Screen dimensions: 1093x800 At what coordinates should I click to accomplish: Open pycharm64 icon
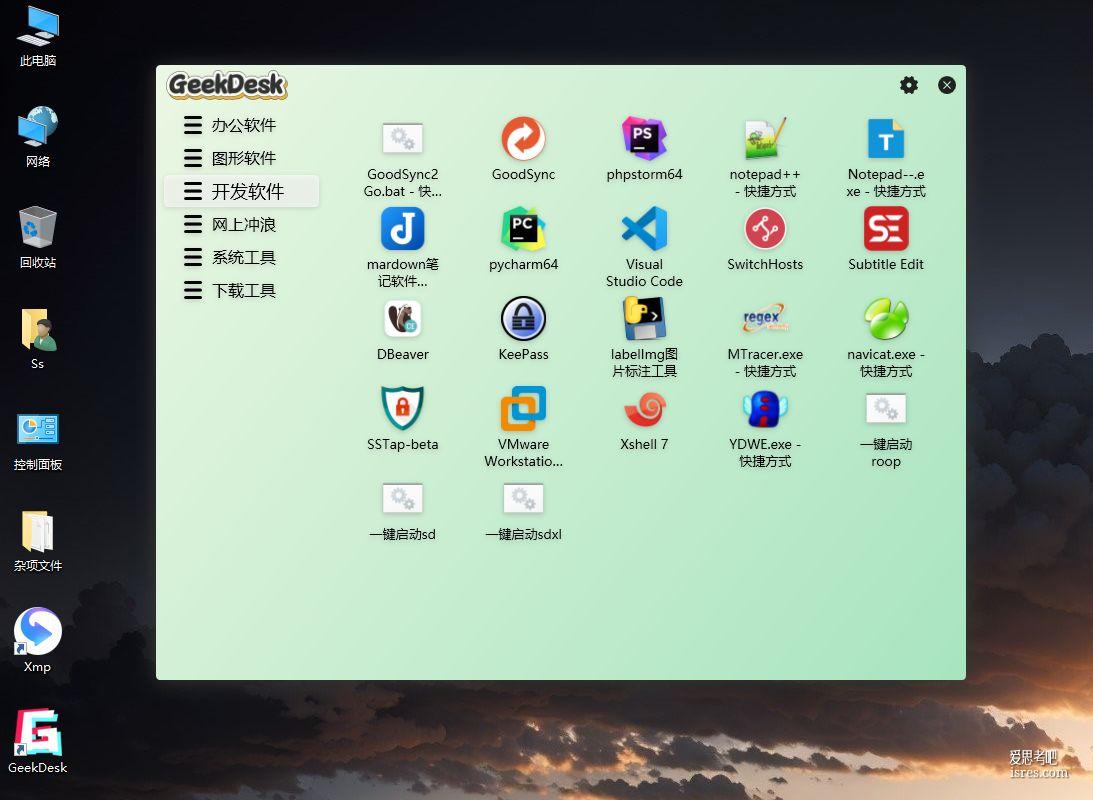pyautogui.click(x=523, y=229)
